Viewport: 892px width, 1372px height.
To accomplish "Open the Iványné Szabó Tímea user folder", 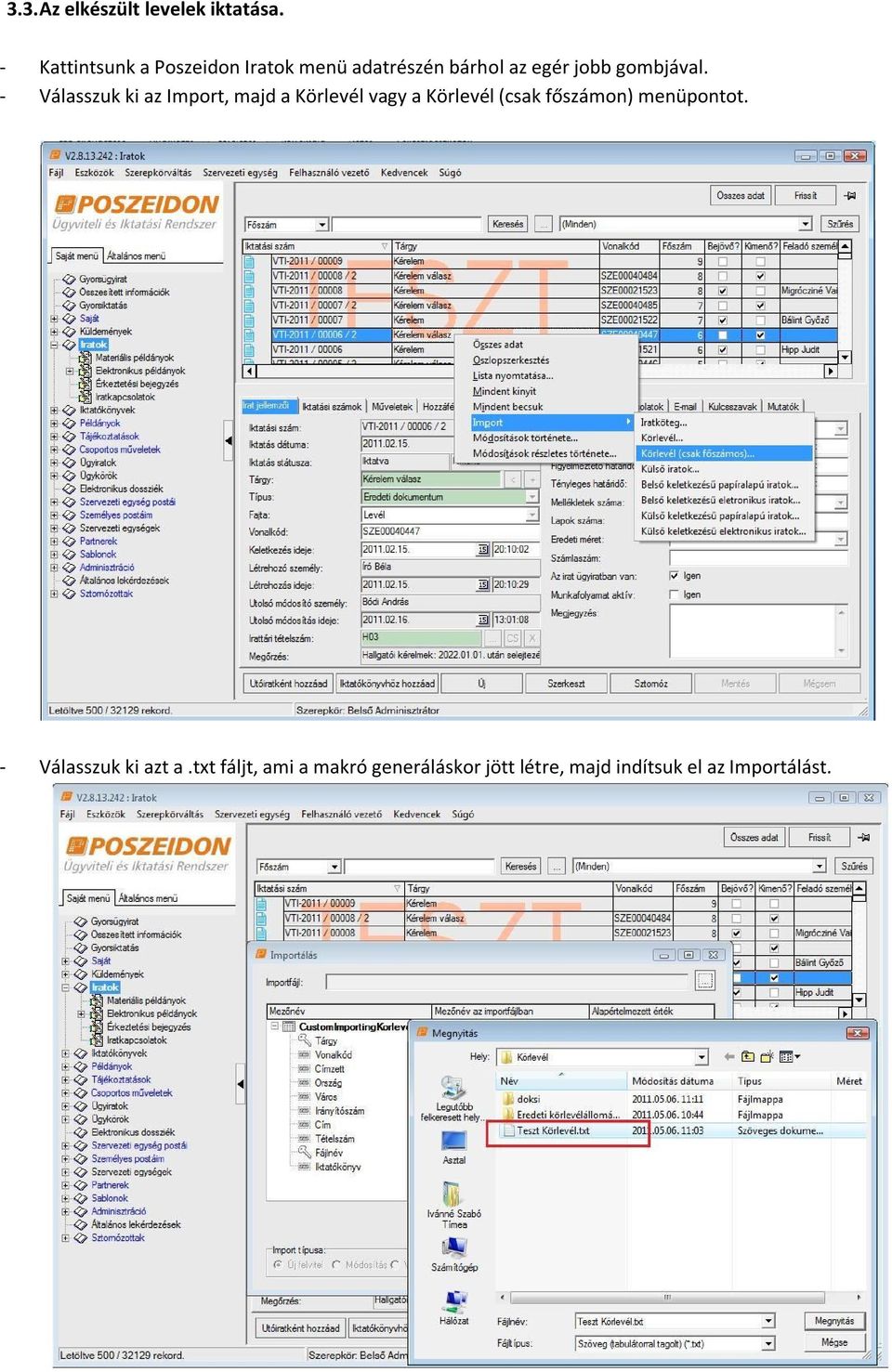I will (453, 1206).
